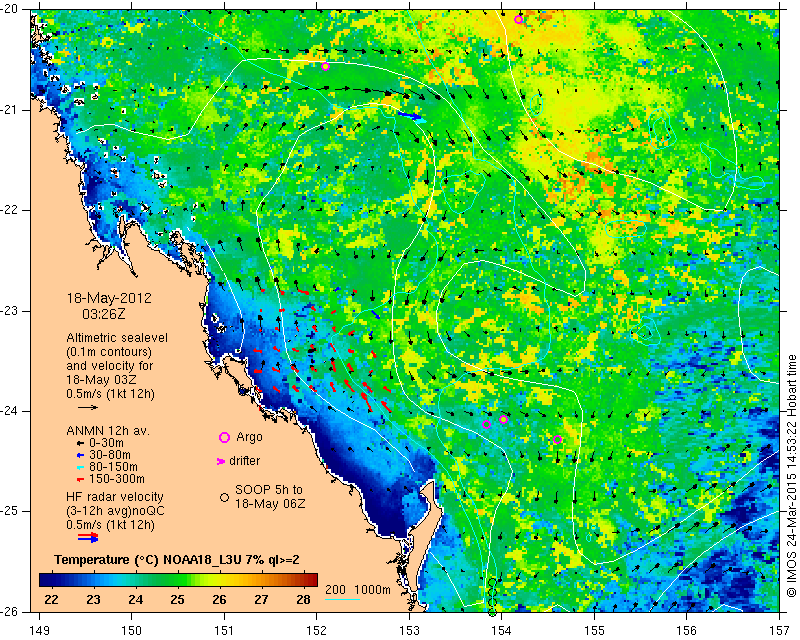Click longitude axis label 149
This screenshot has height=640, width=800.
pyautogui.click(x=39, y=631)
